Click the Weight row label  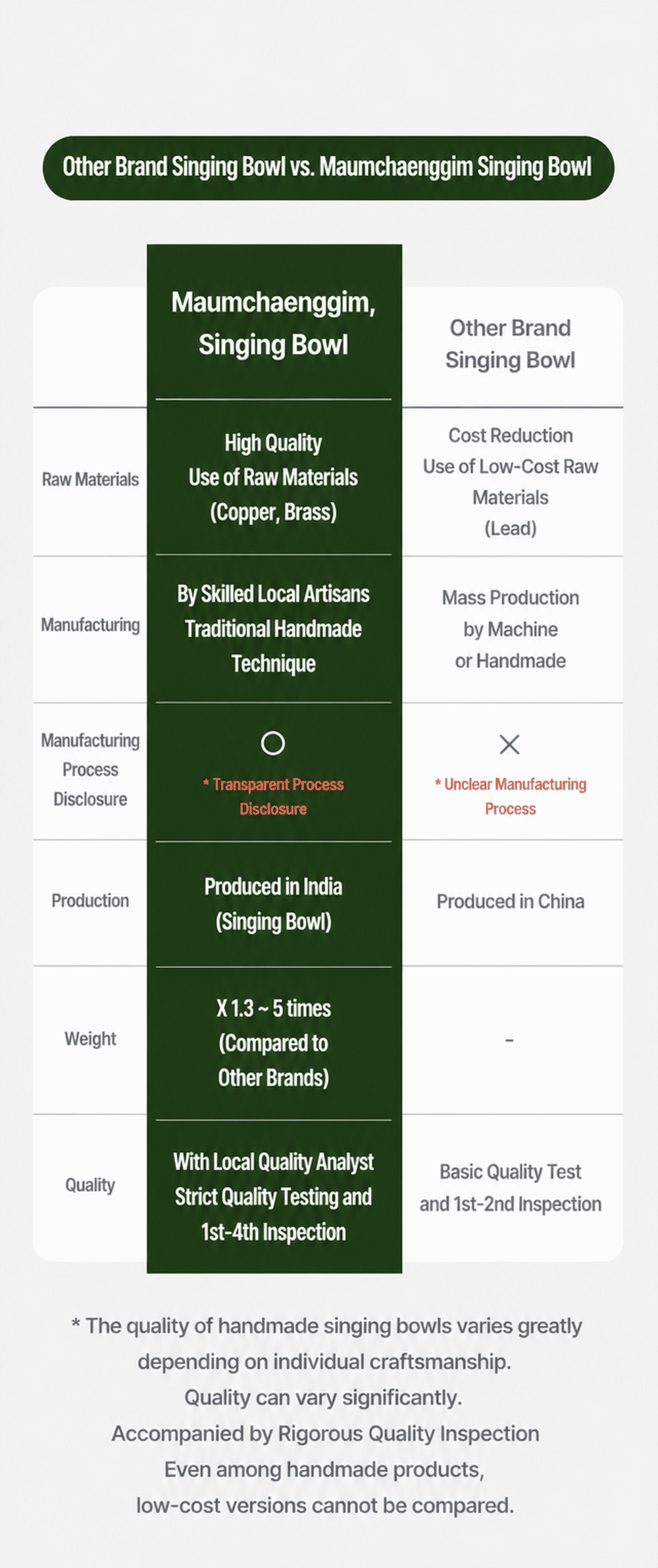tap(90, 1039)
